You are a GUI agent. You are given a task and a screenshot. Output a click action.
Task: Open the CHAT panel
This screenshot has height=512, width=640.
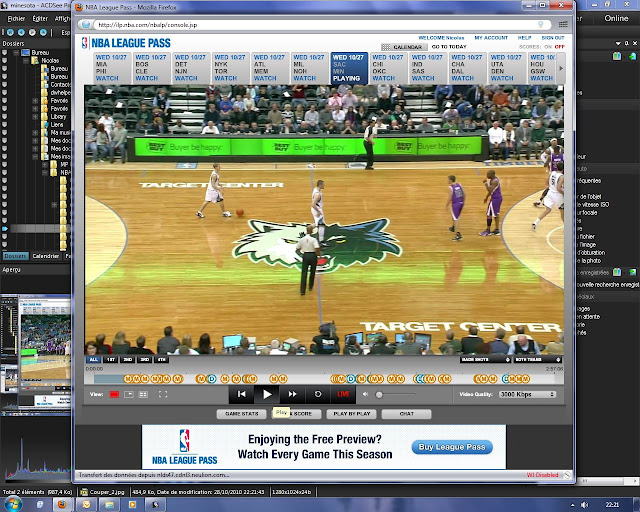(407, 414)
